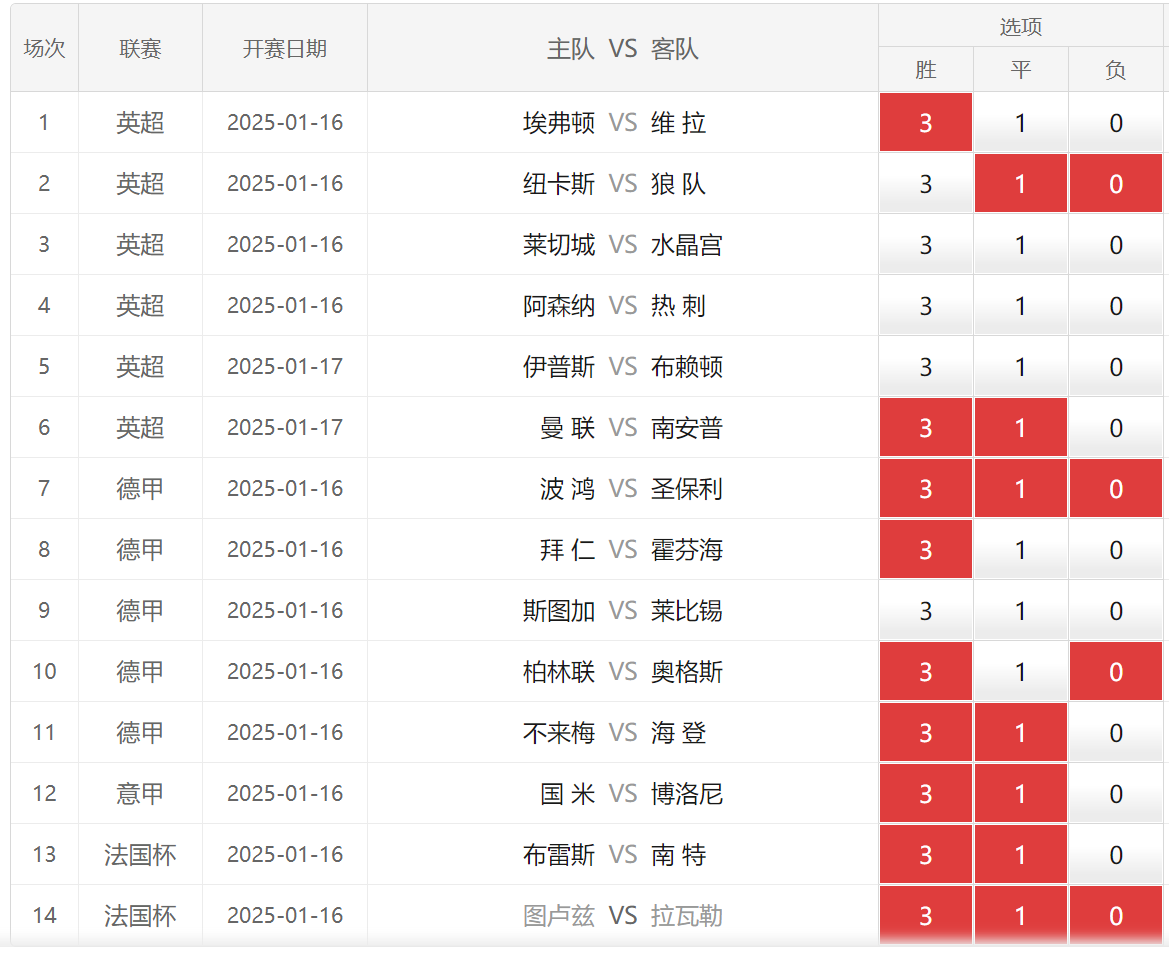Toggle draw option 1 for 国米 vs 博洛尼

1021,795
